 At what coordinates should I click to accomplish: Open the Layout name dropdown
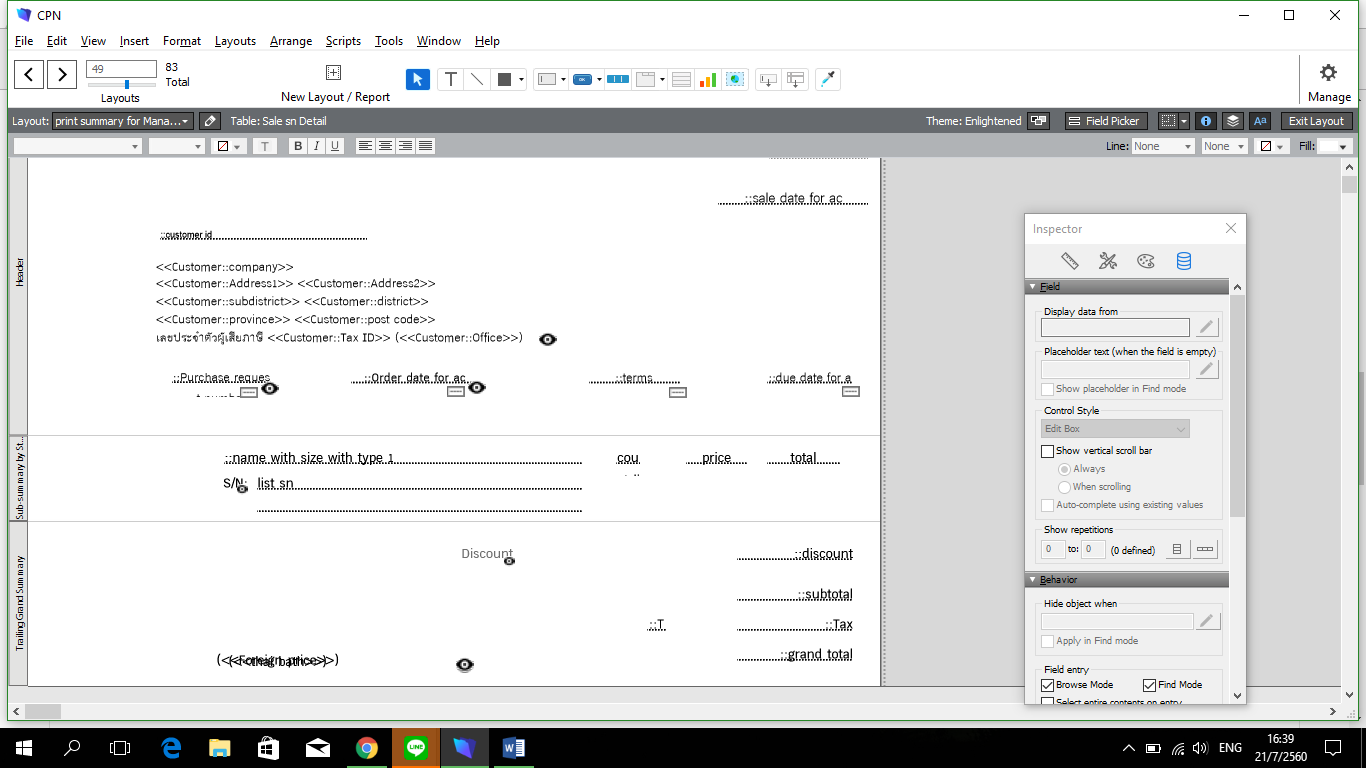click(x=123, y=121)
